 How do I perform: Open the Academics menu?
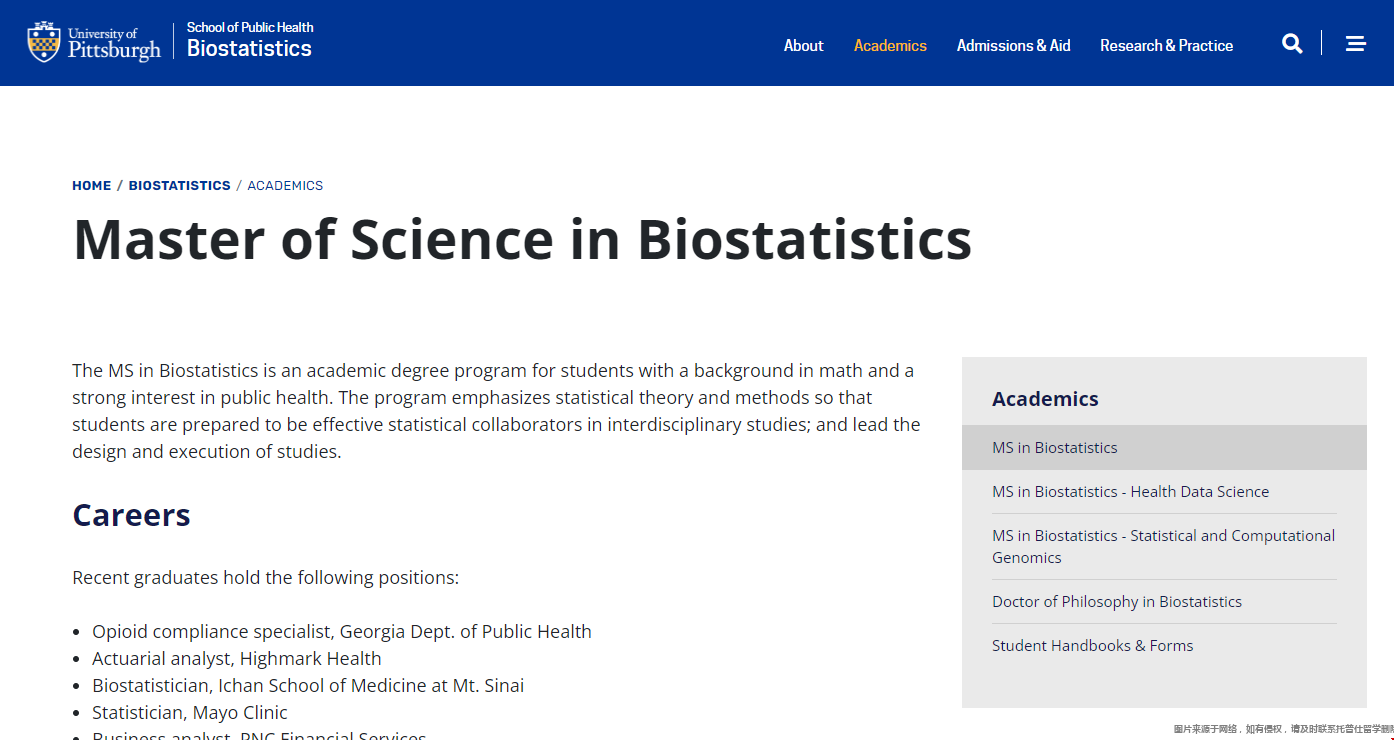pyautogui.click(x=890, y=45)
